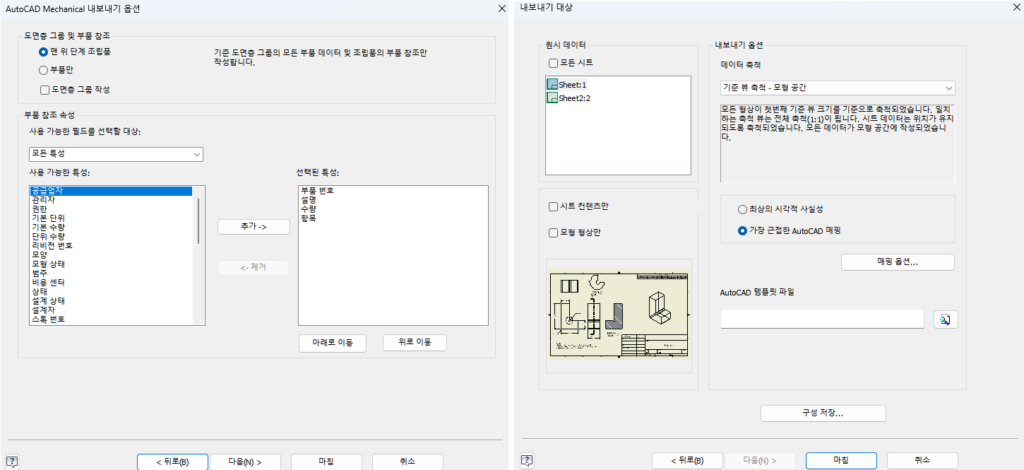
Task: Select the 맨 위 단계 조립품 radio option
Action: (43, 51)
